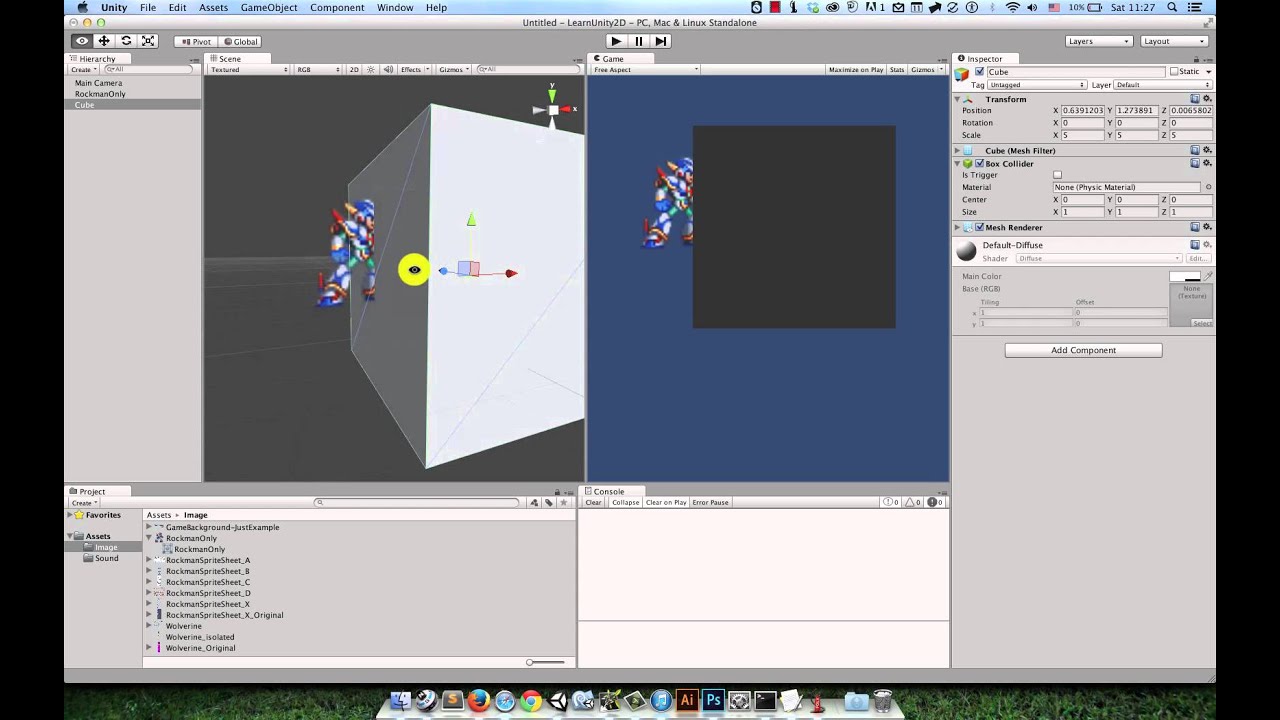Select the Scale tool in toolbar
Screen dimensions: 1280x720
point(148,41)
